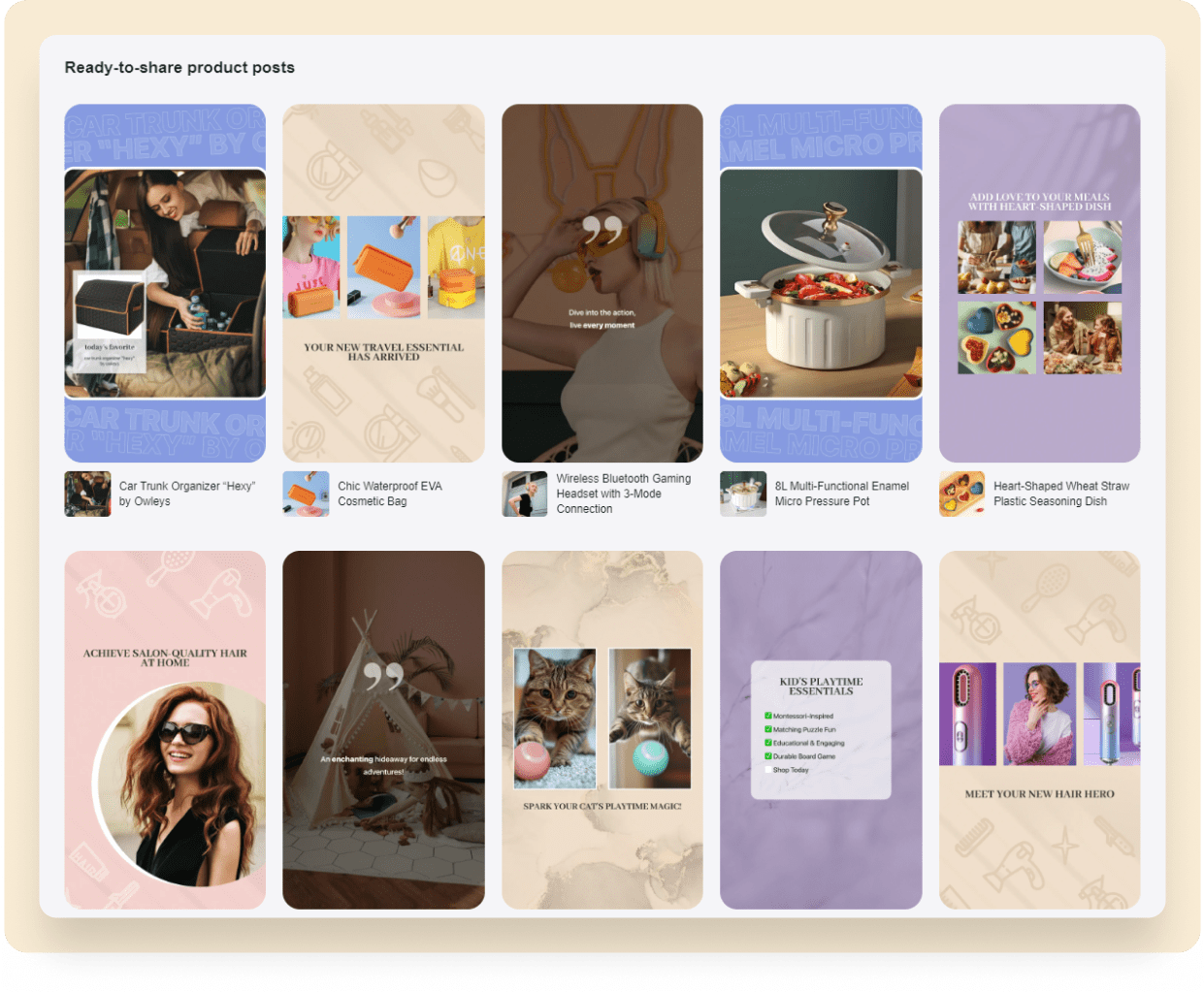
Task: Click the Car Trunk Organizer "Hexy" by Owleys title
Action: (x=186, y=494)
